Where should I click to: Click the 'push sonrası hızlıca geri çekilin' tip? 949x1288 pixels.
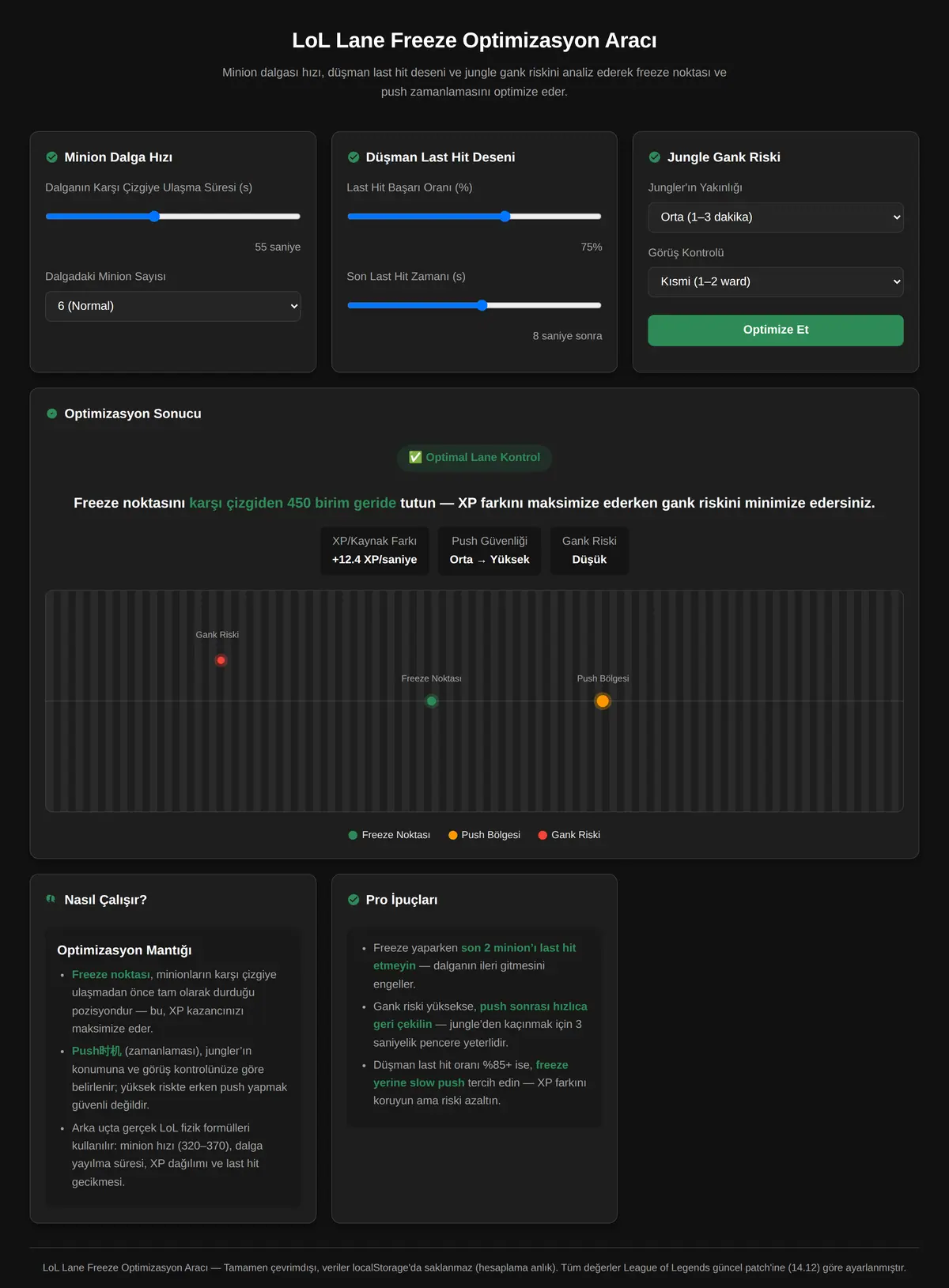pos(480,1015)
